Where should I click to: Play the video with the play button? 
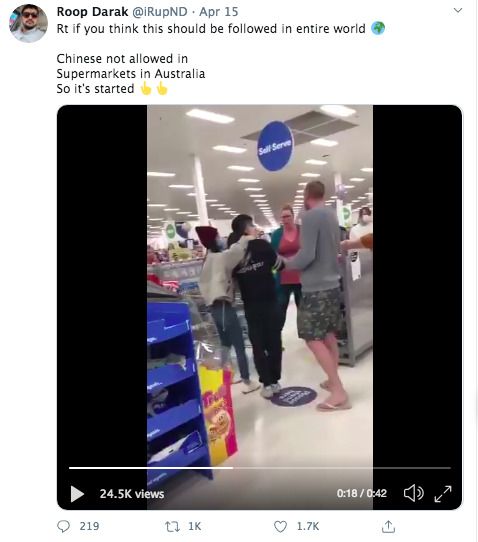pos(77,494)
